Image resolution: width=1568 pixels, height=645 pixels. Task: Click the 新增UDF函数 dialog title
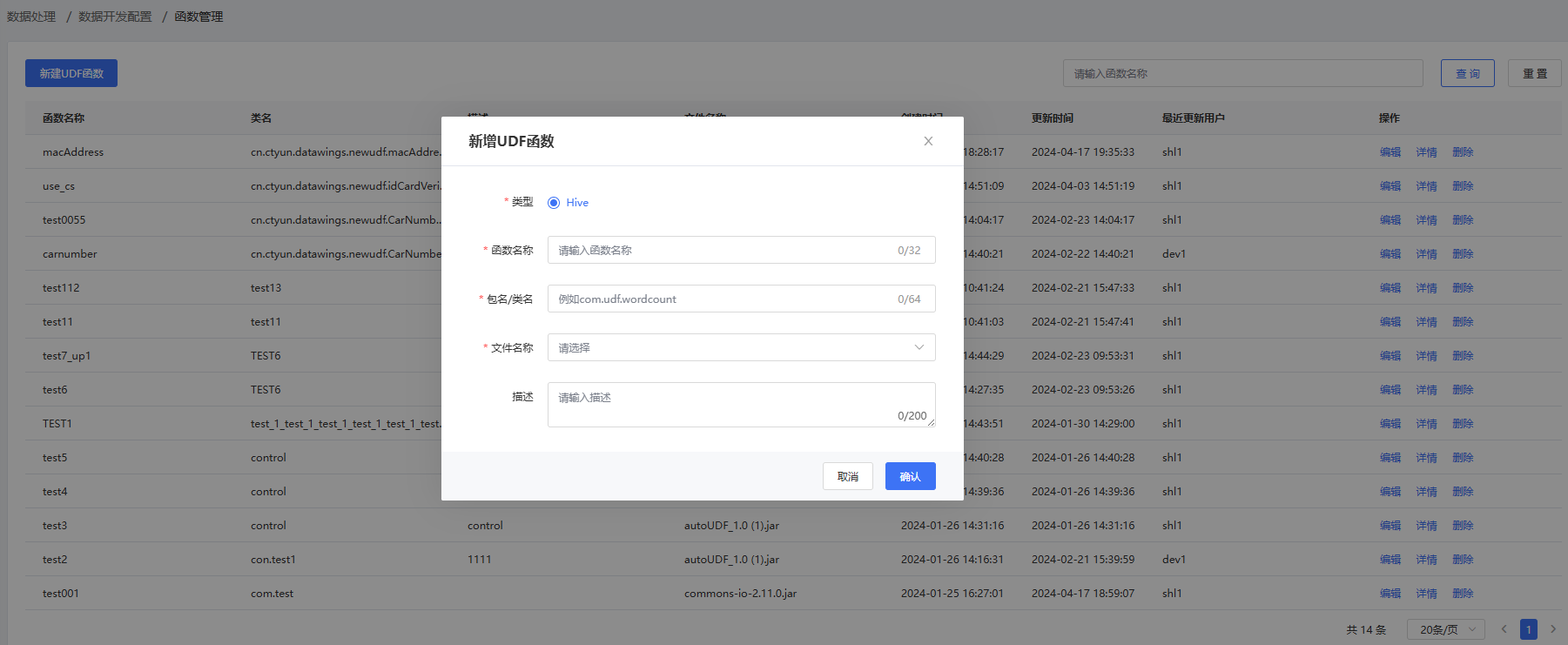tap(511, 141)
